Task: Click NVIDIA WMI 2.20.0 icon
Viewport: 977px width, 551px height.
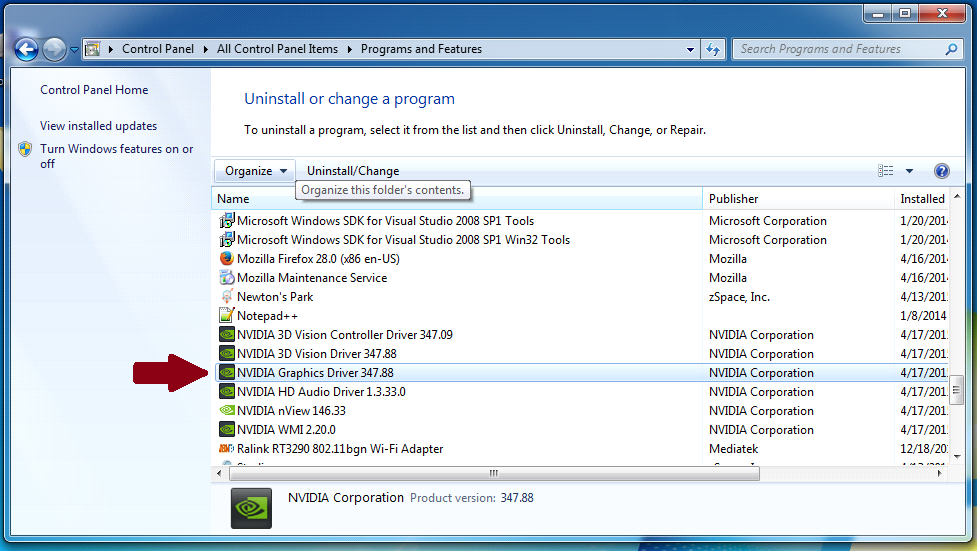Action: coord(227,429)
